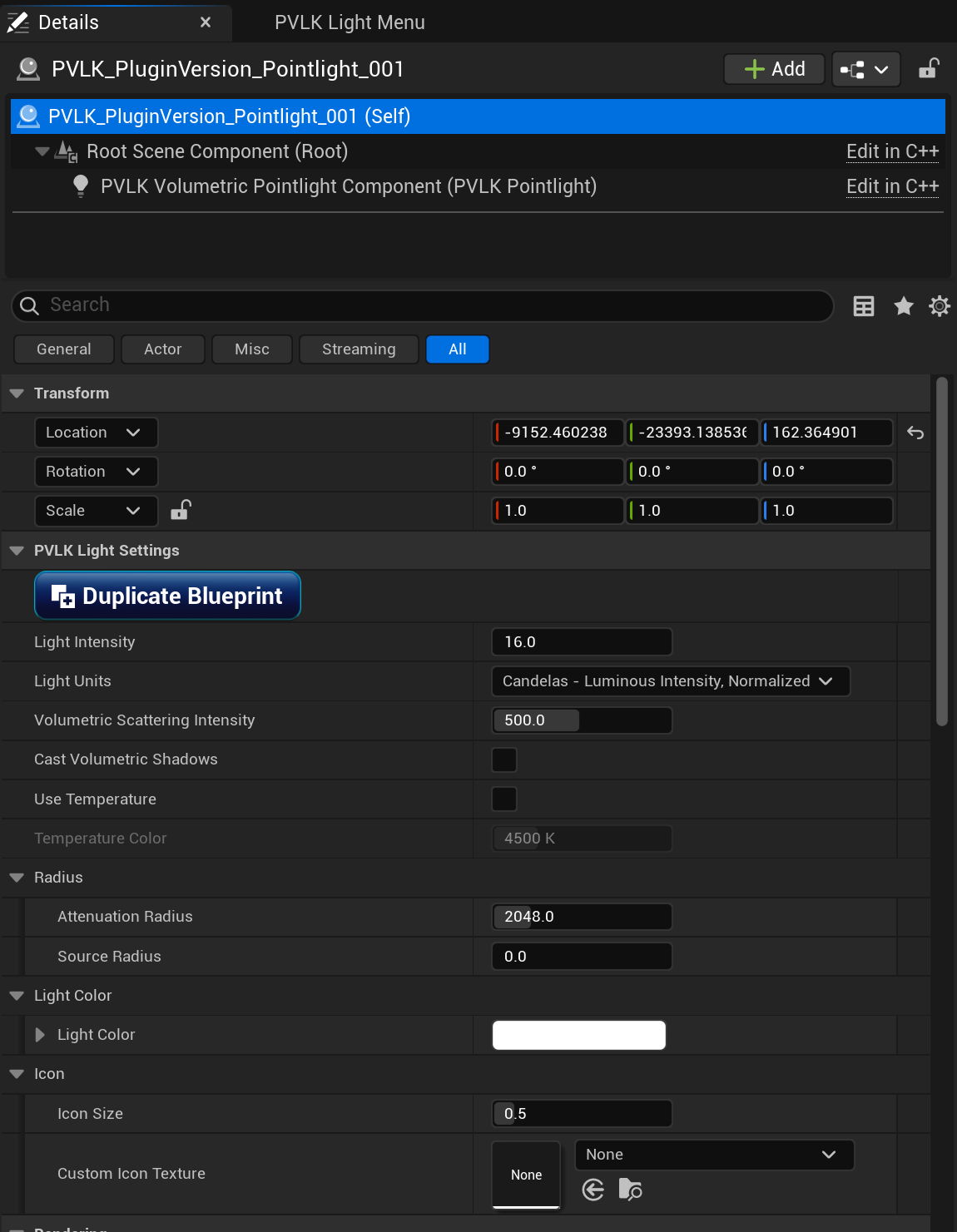Open details view settings gear
Viewport: 957px width, 1232px height.
pos(940,306)
